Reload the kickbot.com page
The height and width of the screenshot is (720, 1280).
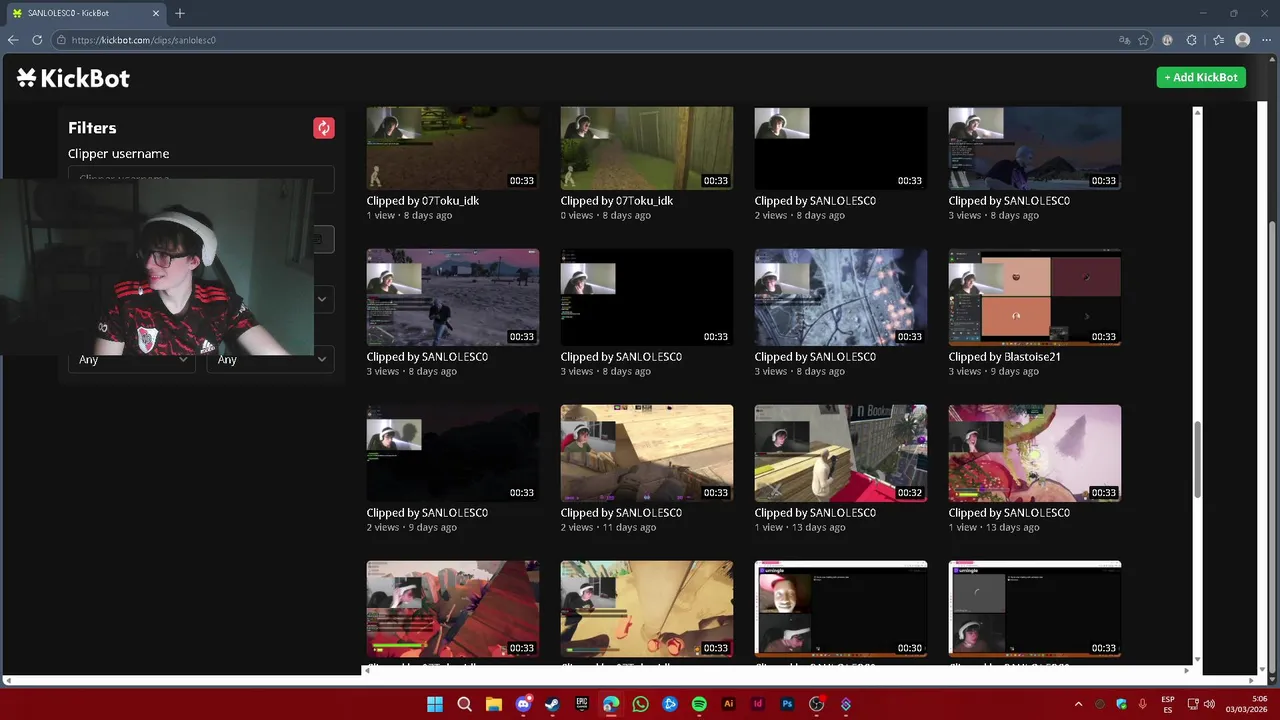point(37,40)
